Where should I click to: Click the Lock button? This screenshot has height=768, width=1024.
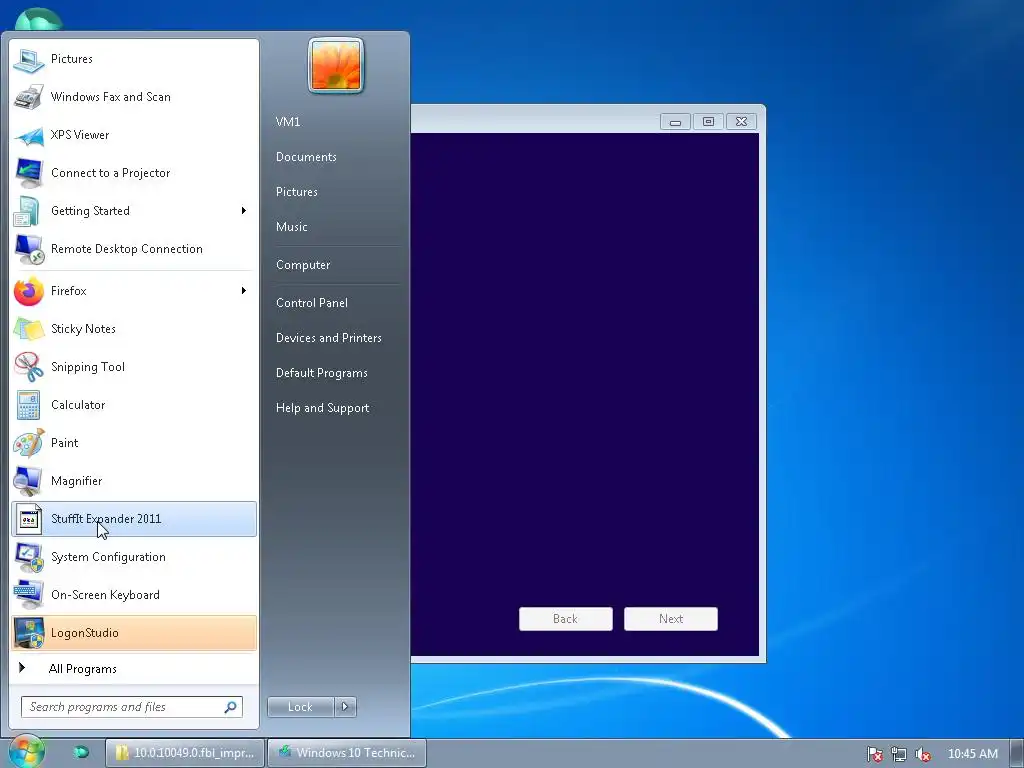[x=300, y=707]
